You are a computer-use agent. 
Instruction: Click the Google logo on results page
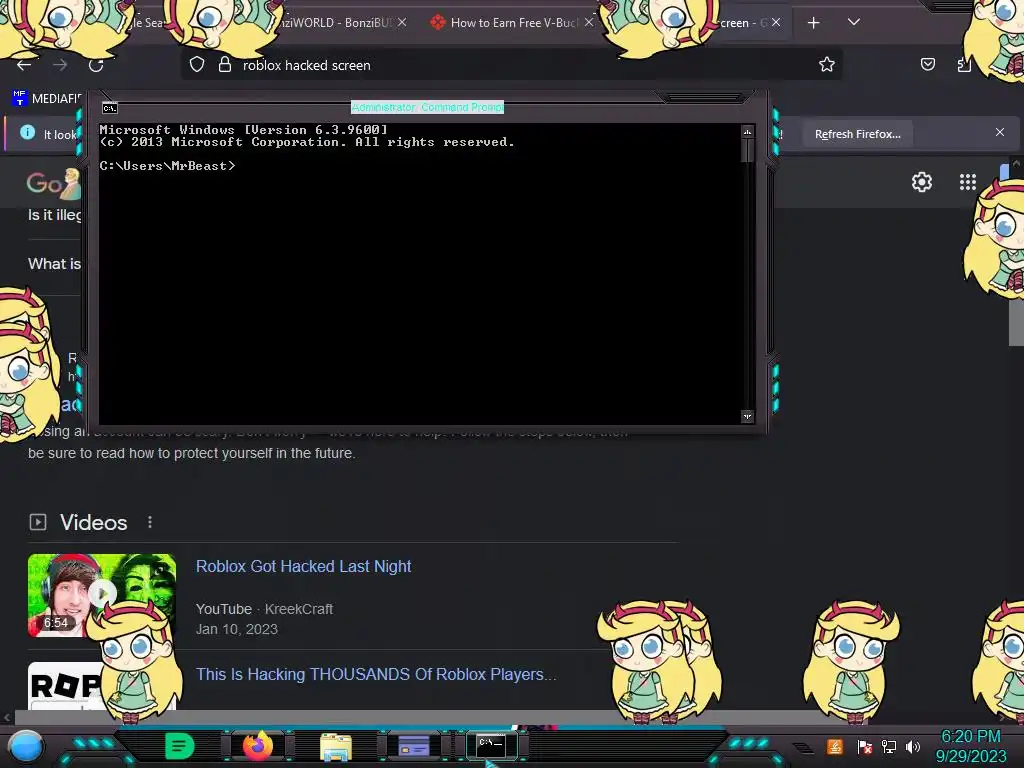tap(54, 184)
